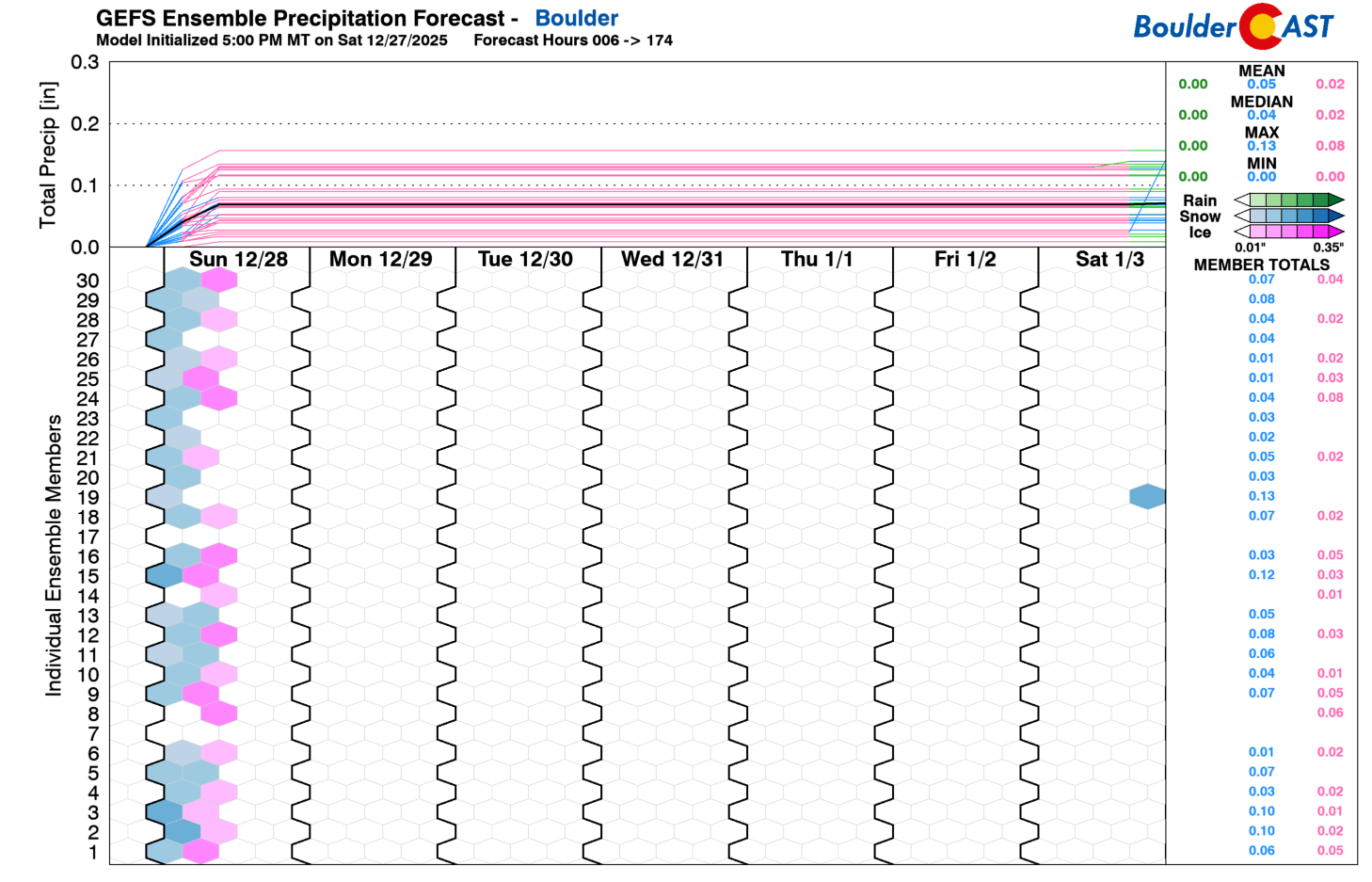The width and height of the screenshot is (1372, 882).
Task: Click the MAX snow value 0.13
Action: click(1261, 146)
